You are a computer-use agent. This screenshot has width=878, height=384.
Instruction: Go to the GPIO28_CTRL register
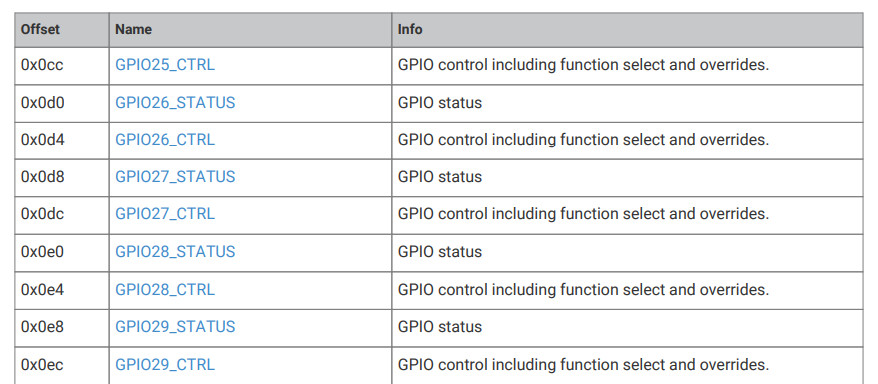[x=165, y=290]
